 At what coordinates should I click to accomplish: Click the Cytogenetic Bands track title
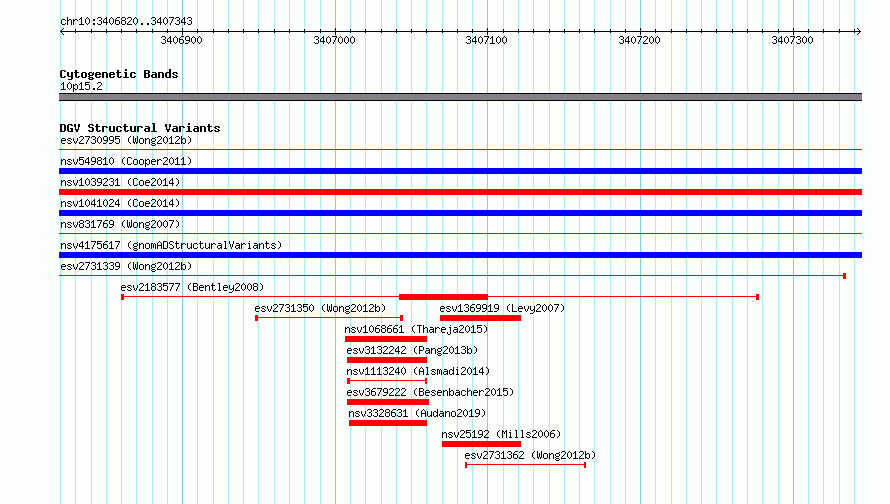[119, 74]
